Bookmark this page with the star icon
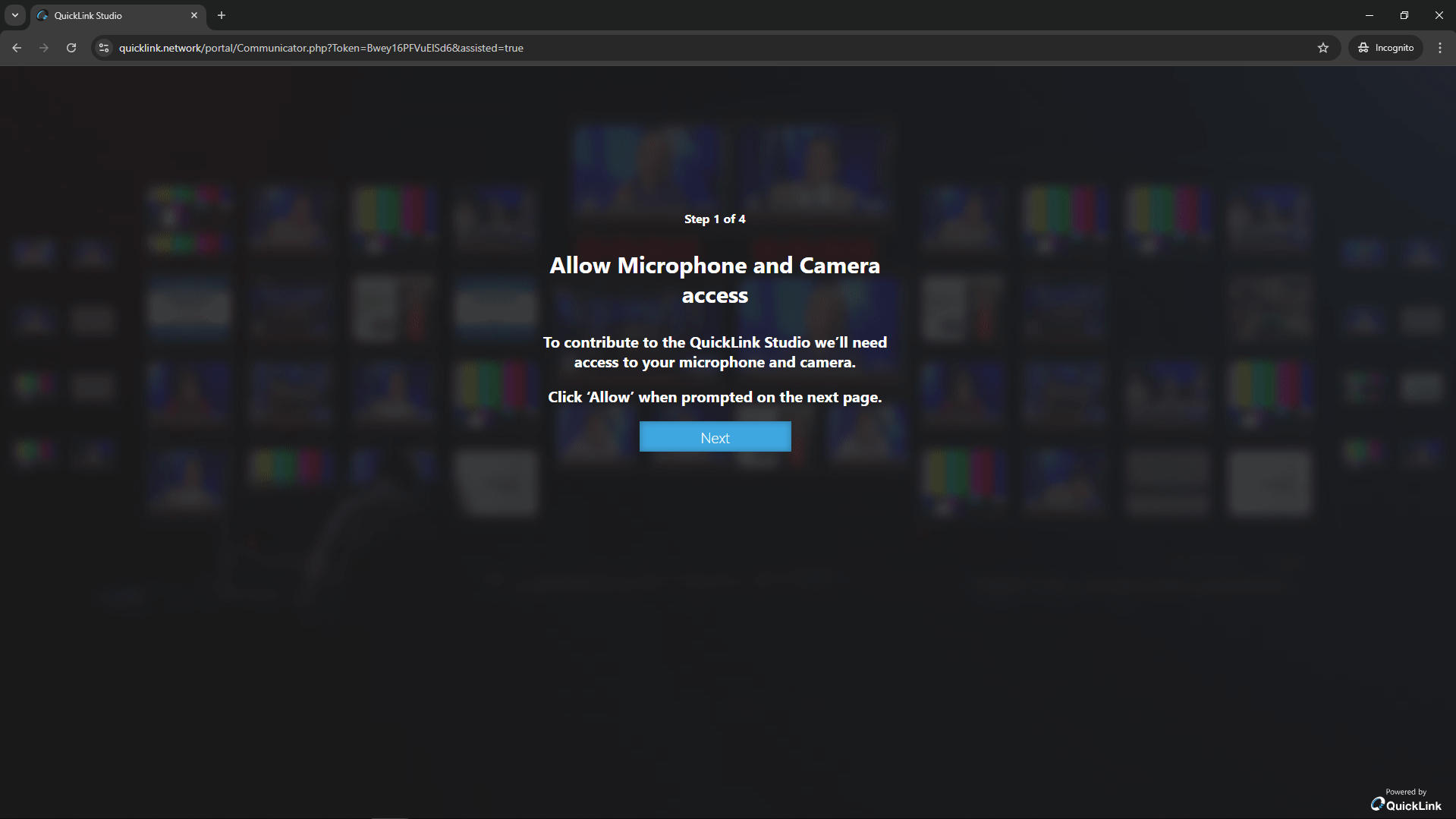 click(x=1323, y=48)
